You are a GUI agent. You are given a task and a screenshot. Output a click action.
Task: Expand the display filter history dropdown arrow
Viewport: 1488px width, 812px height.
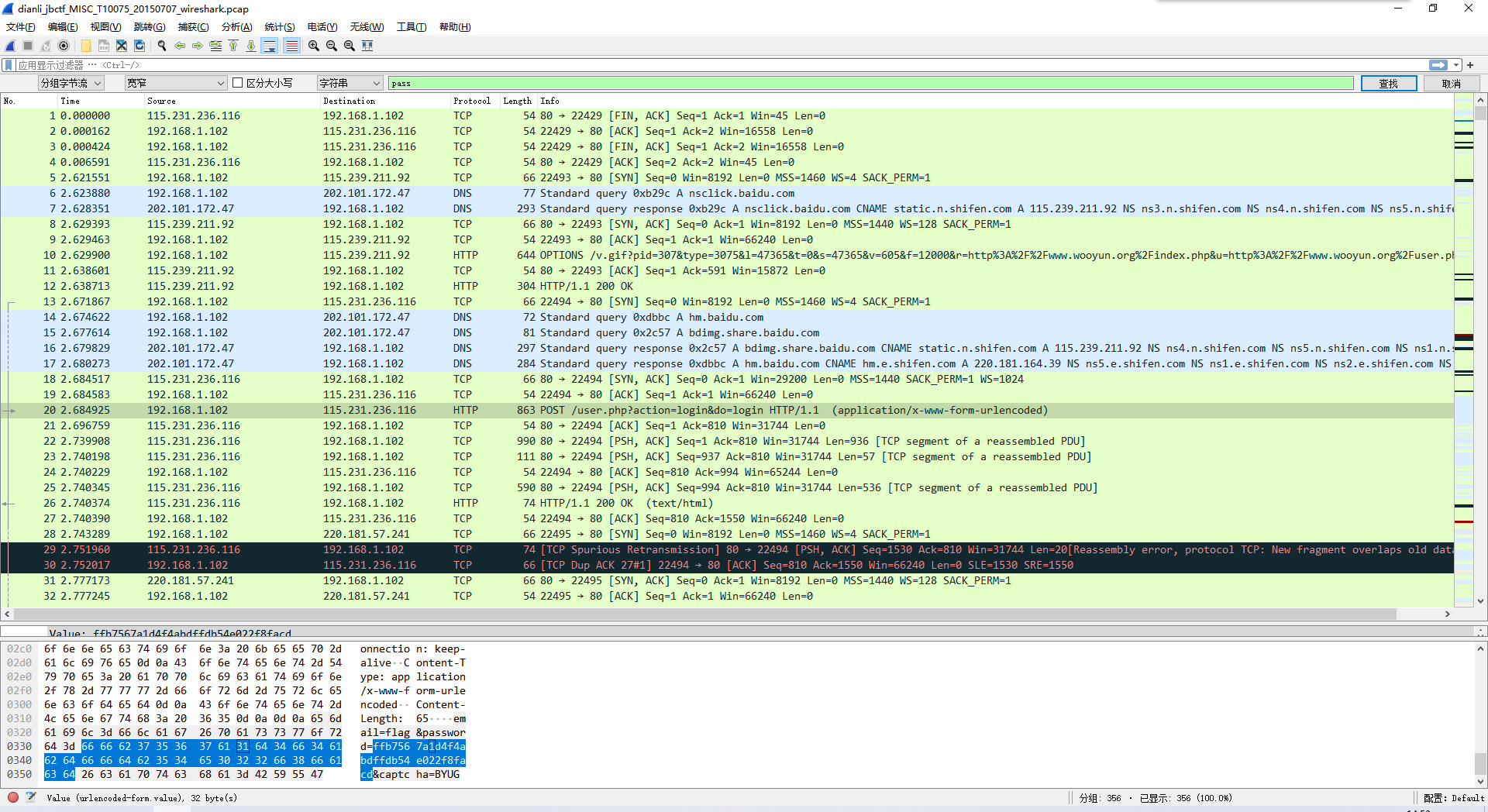tap(1456, 65)
